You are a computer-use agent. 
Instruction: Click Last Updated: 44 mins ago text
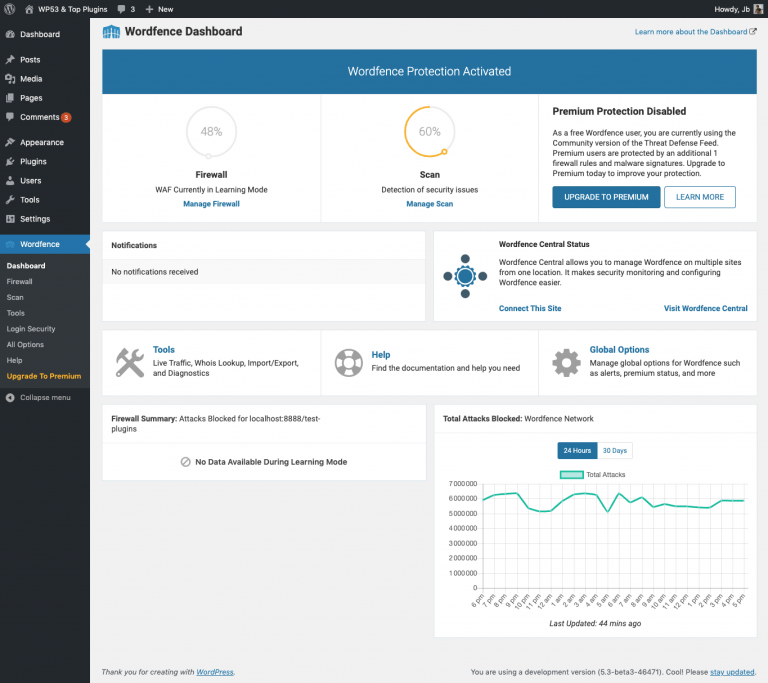595,623
